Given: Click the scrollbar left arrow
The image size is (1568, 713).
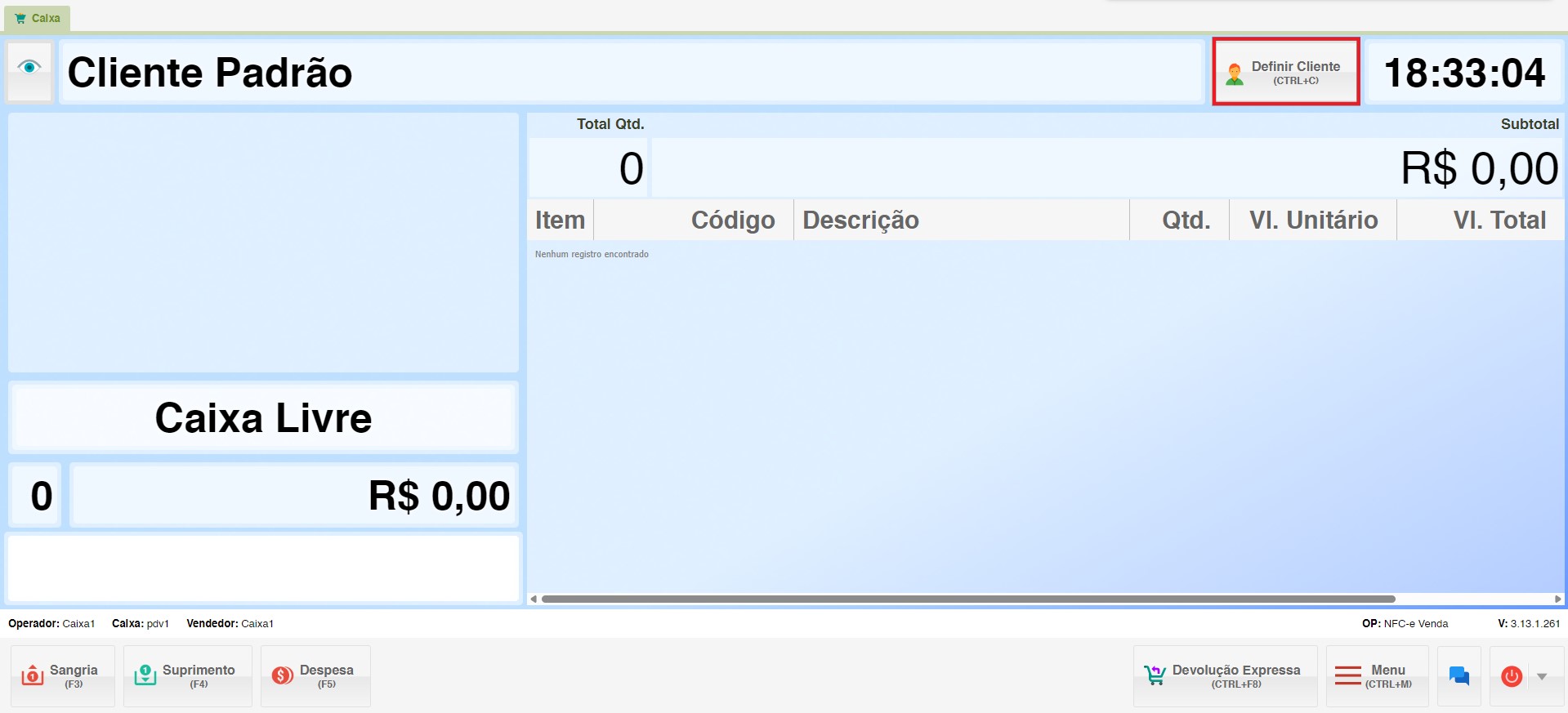Looking at the screenshot, I should [534, 599].
